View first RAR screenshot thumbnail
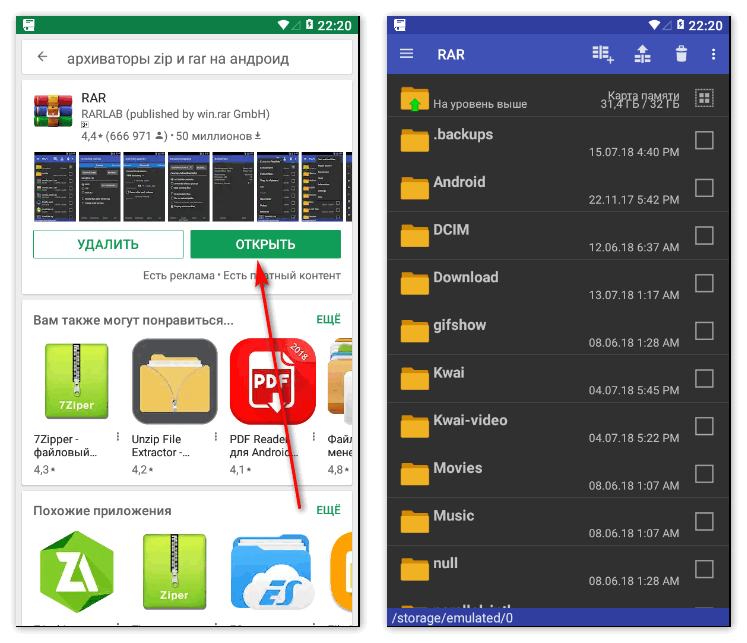Screen dimensions: 747x643 (55, 187)
